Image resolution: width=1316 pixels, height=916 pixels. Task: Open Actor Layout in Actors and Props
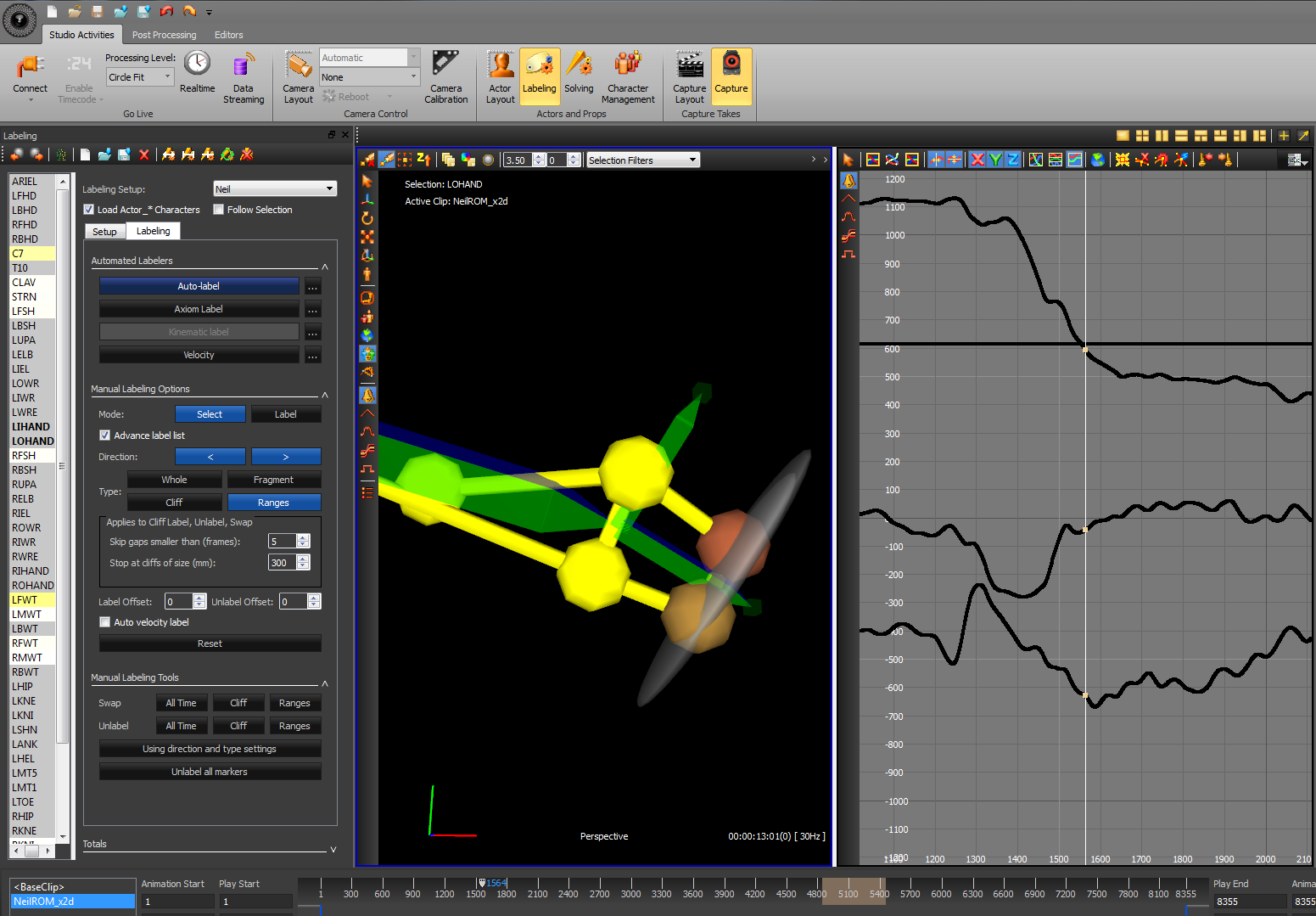(x=501, y=68)
